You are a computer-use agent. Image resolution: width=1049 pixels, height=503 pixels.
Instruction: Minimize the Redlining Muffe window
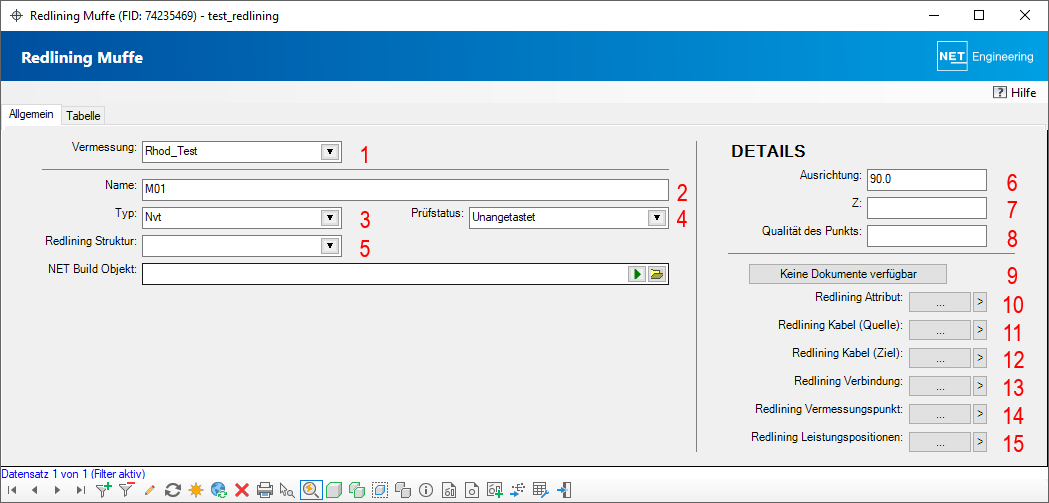[933, 15]
